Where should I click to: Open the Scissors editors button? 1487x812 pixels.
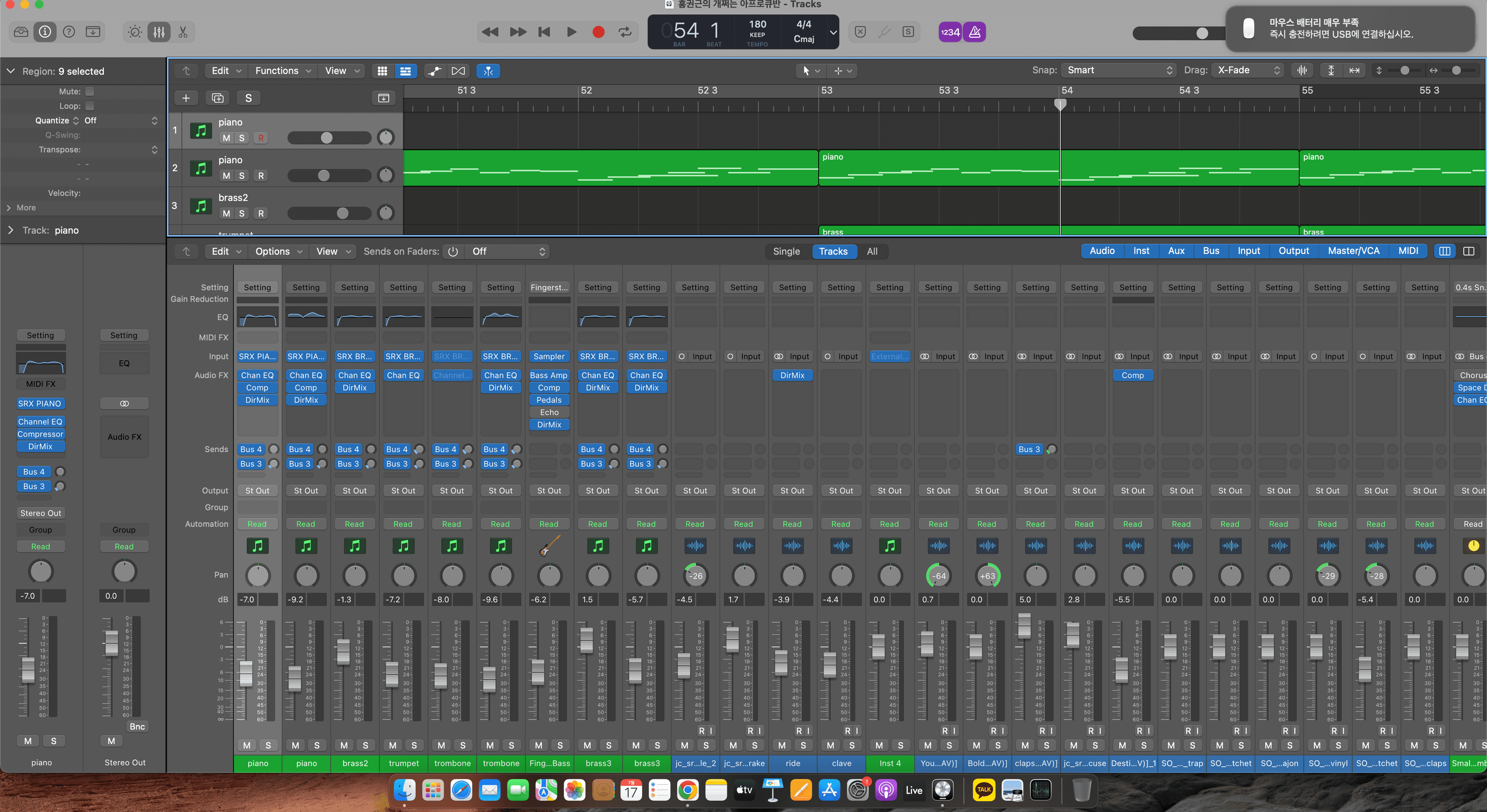click(183, 33)
